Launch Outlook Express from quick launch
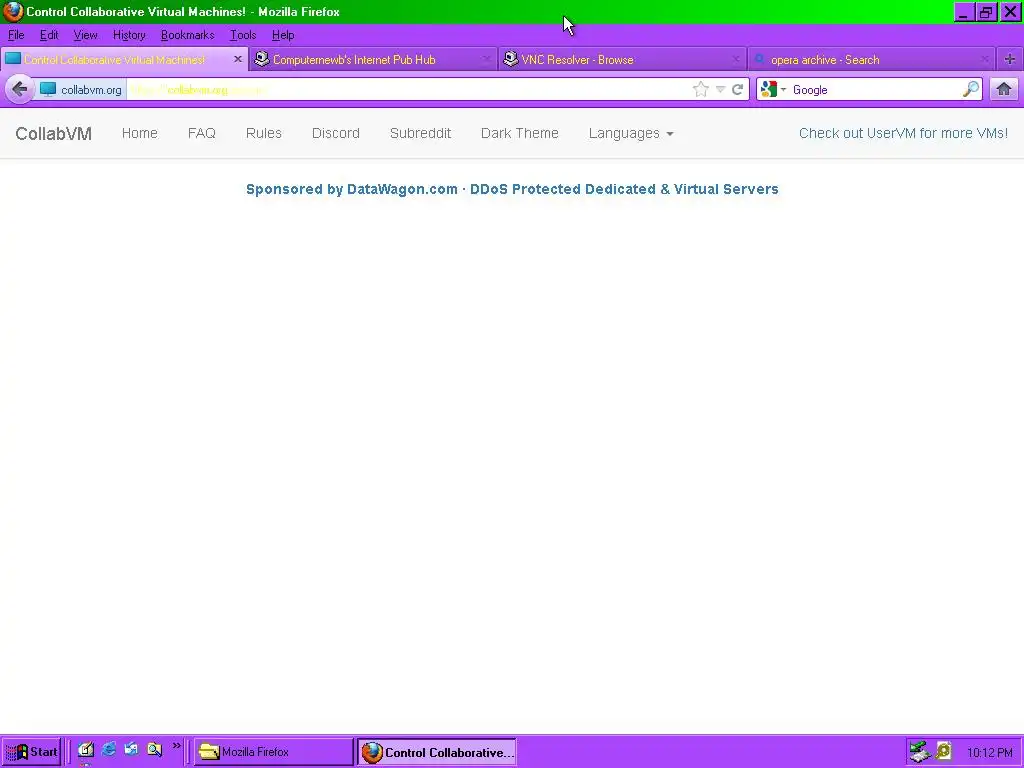 pos(131,750)
